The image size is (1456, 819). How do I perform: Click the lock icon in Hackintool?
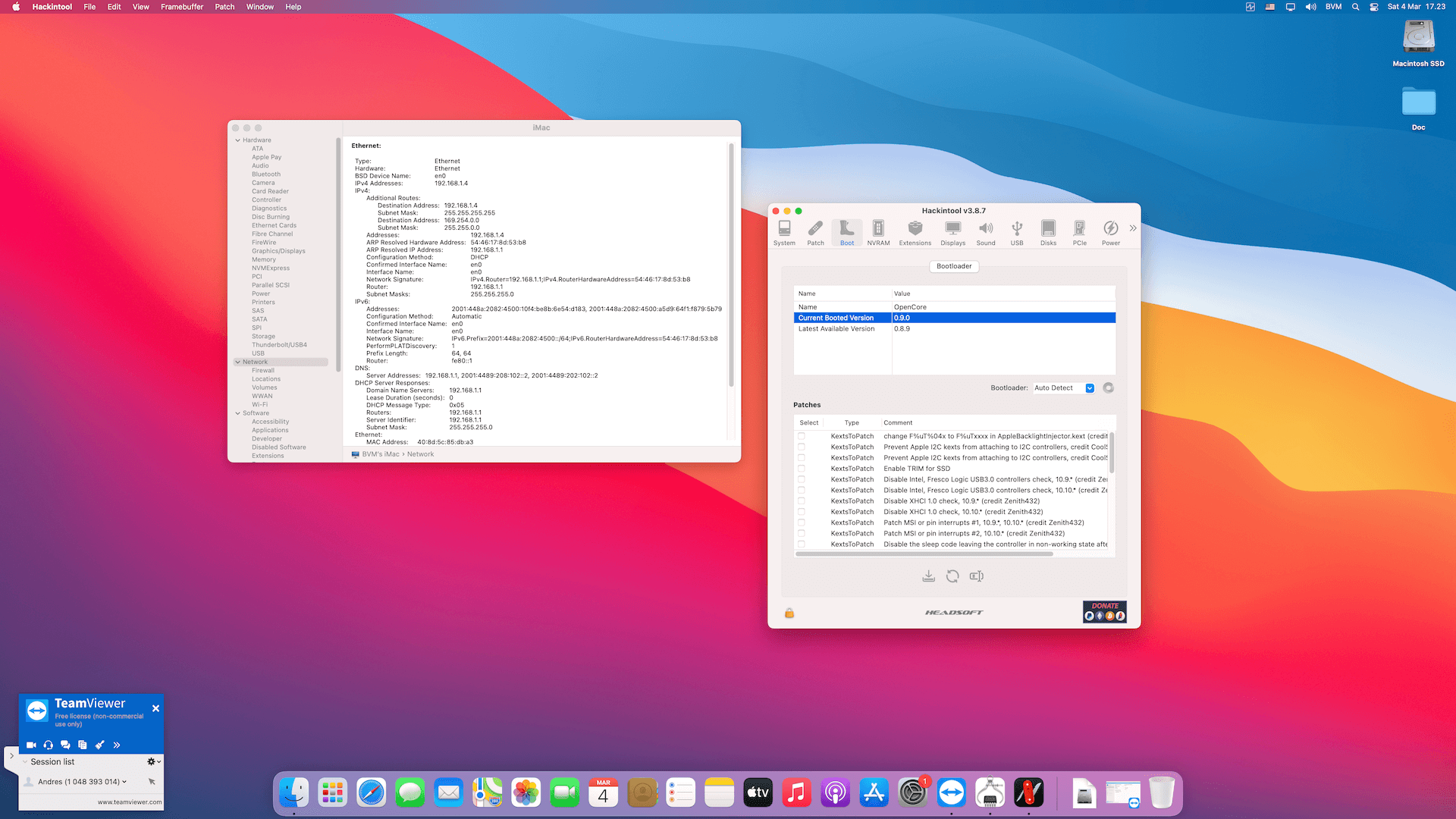pyautogui.click(x=789, y=613)
